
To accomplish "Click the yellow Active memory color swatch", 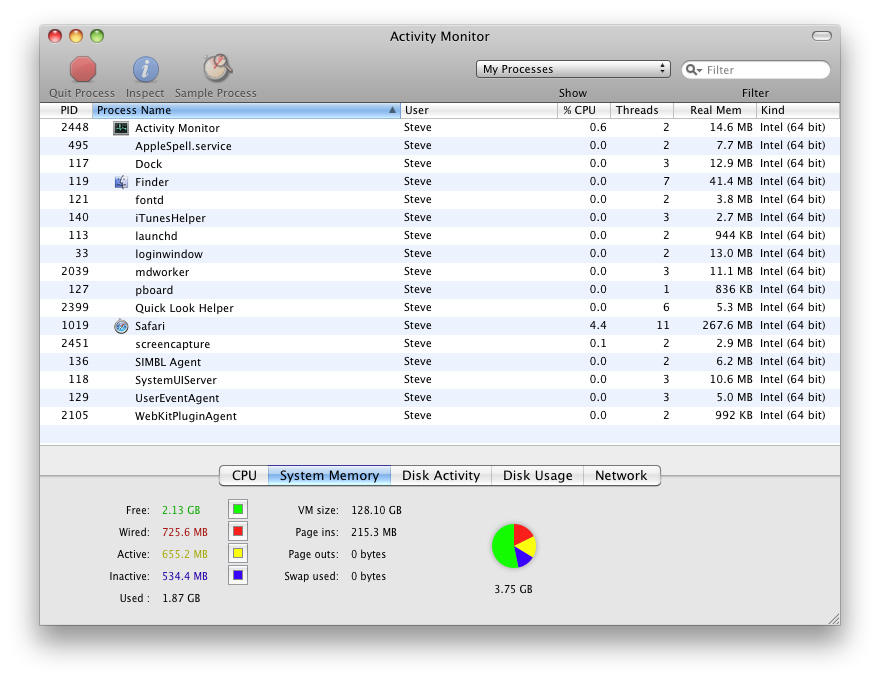I will click(238, 553).
